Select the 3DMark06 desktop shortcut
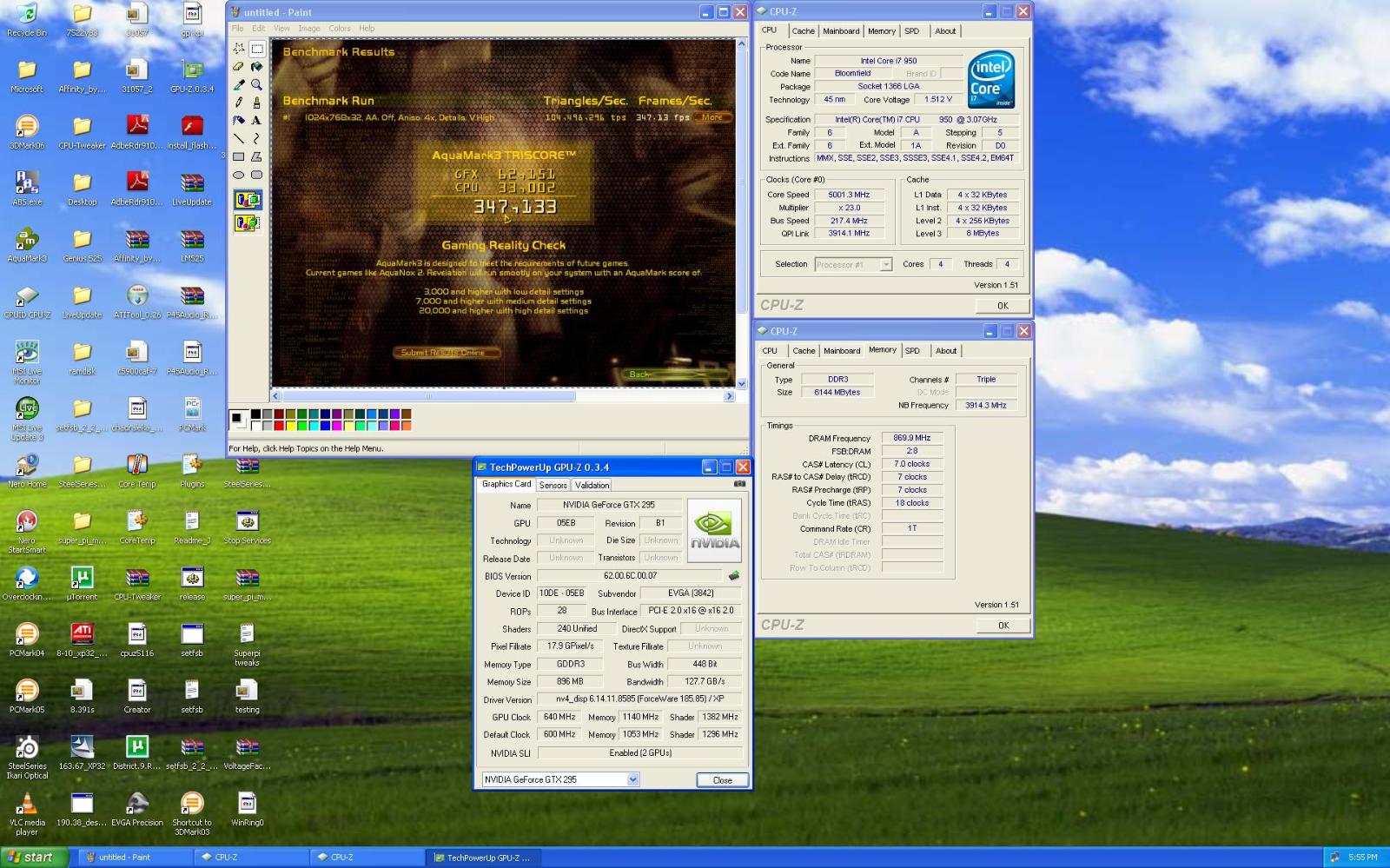This screenshot has width=1390, height=868. coord(27,131)
